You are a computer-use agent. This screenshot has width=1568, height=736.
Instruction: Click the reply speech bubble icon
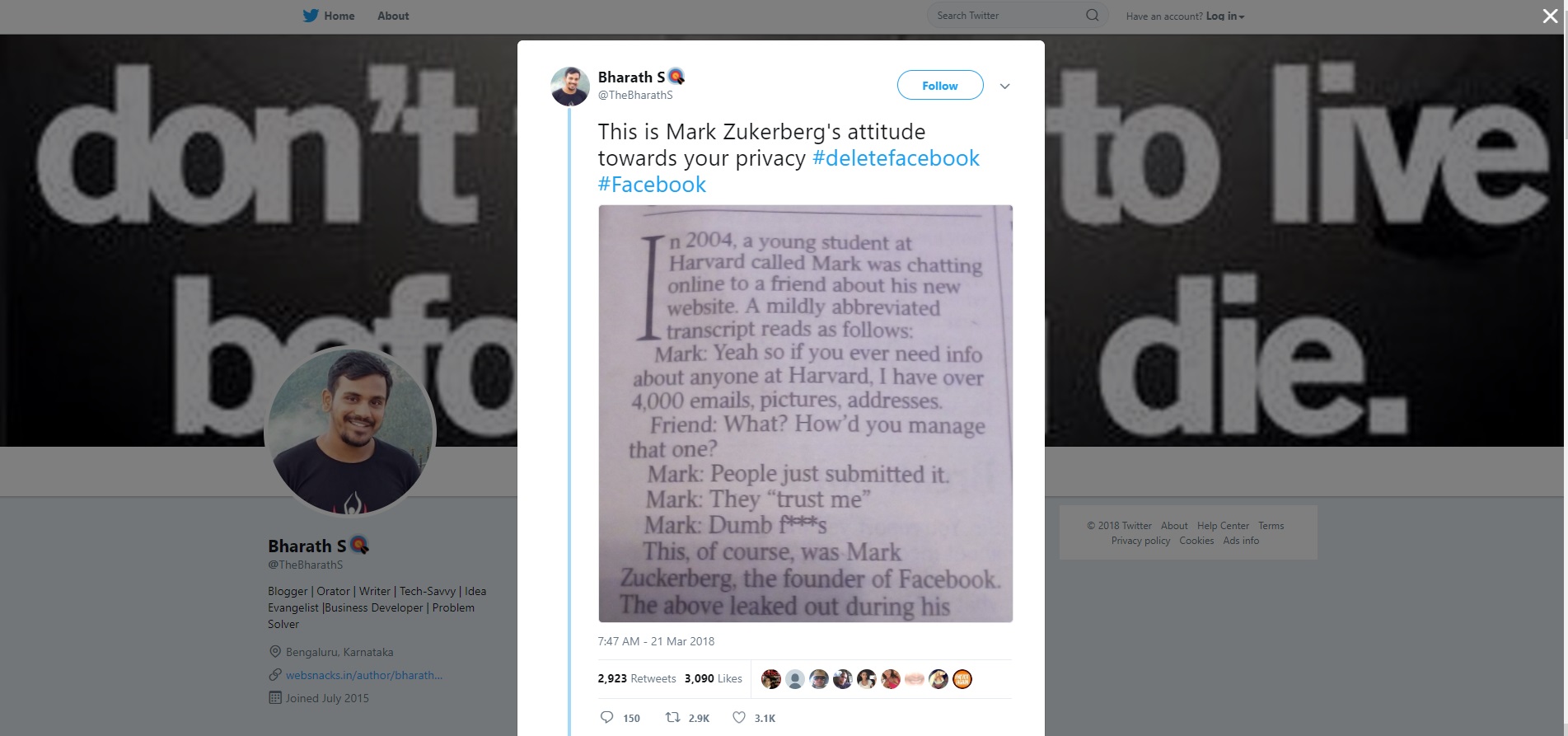[x=607, y=717]
